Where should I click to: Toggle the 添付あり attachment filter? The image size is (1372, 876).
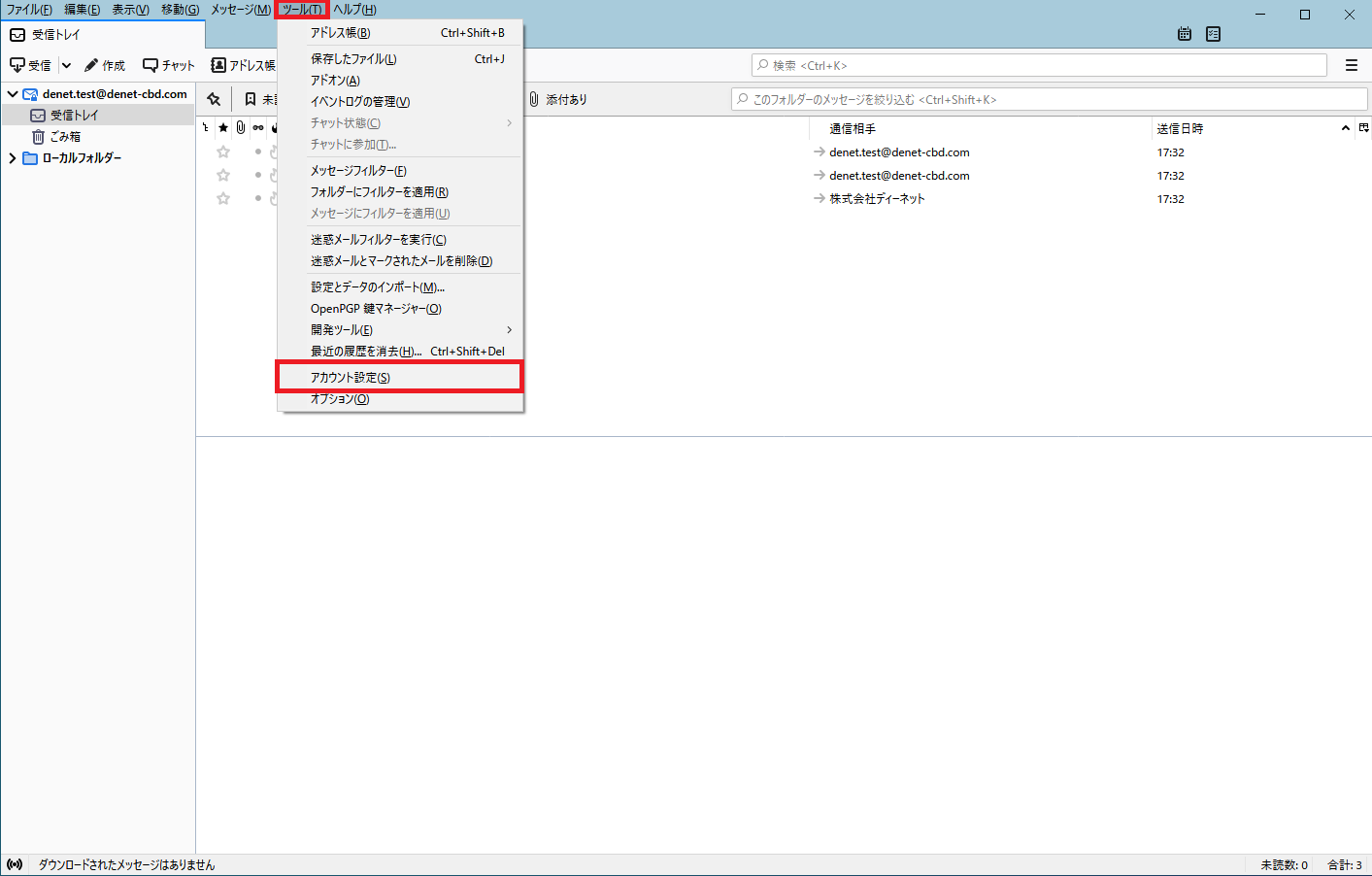coord(558,99)
